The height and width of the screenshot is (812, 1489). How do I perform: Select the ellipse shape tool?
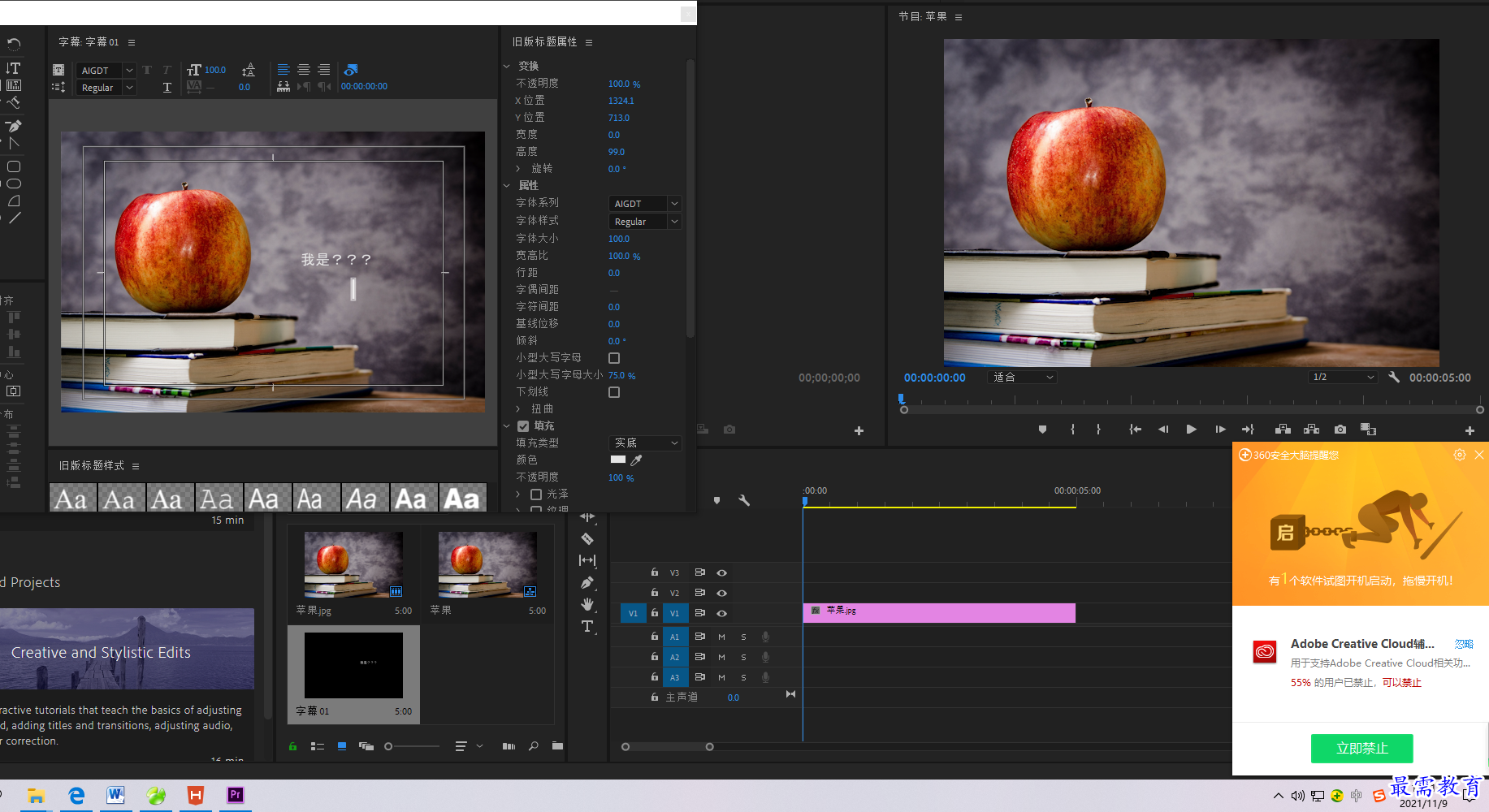click(14, 184)
